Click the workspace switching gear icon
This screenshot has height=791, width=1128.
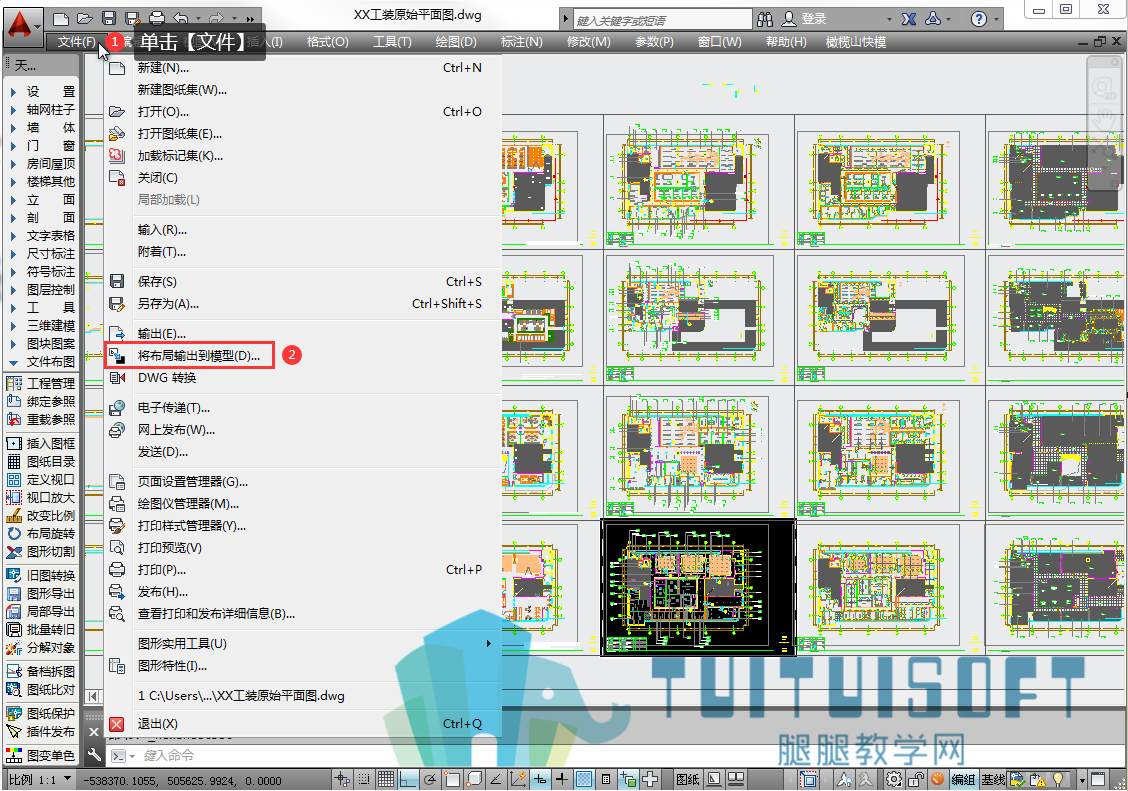(x=893, y=779)
